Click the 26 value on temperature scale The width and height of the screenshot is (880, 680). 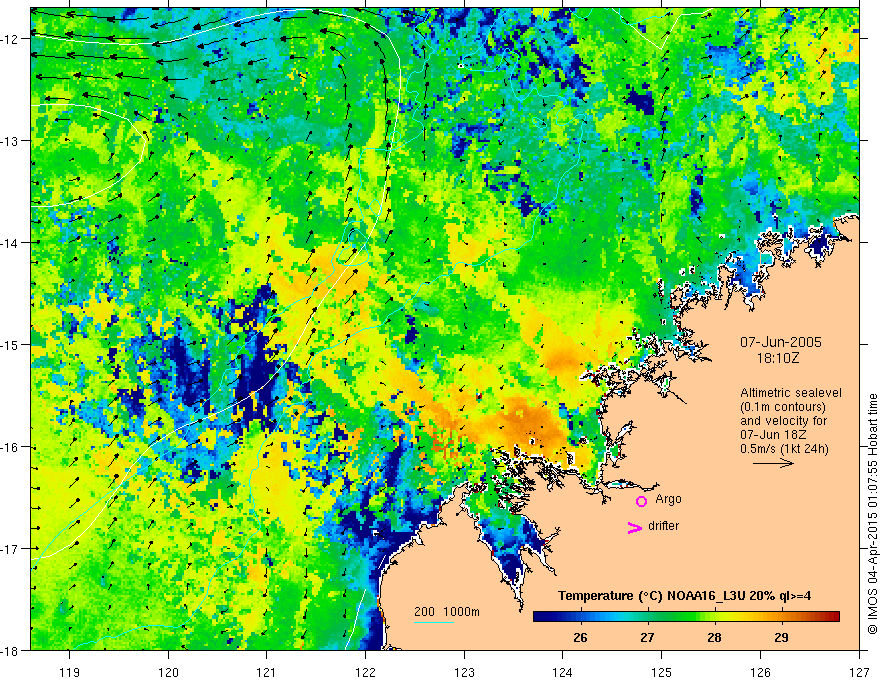(x=580, y=637)
